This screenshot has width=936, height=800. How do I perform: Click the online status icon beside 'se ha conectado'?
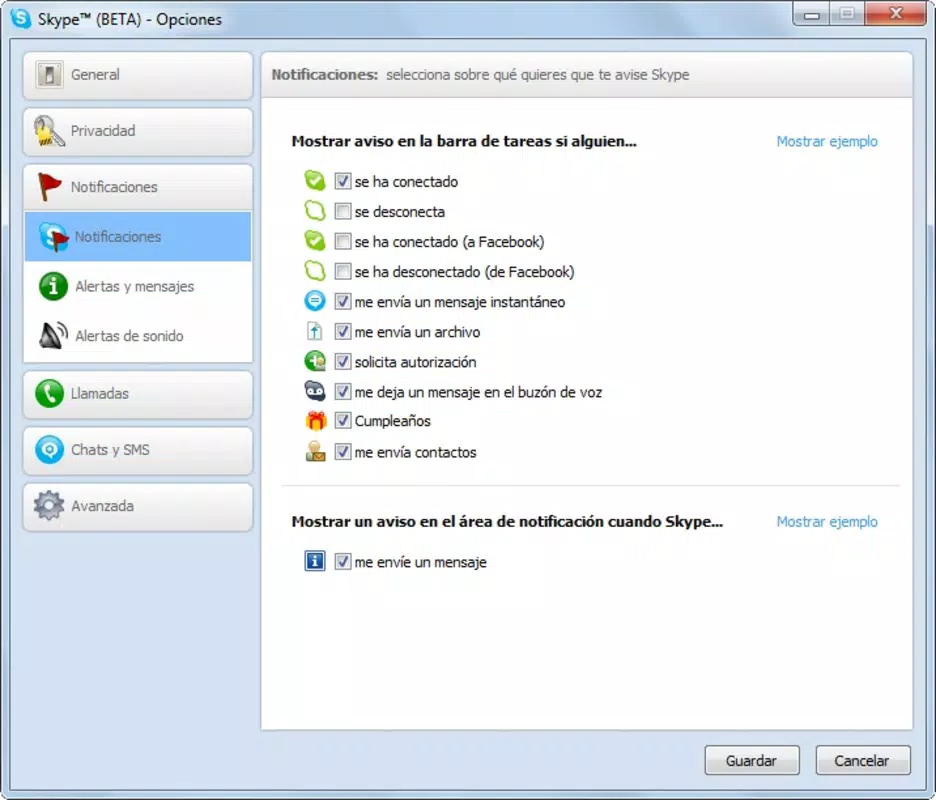click(x=315, y=180)
